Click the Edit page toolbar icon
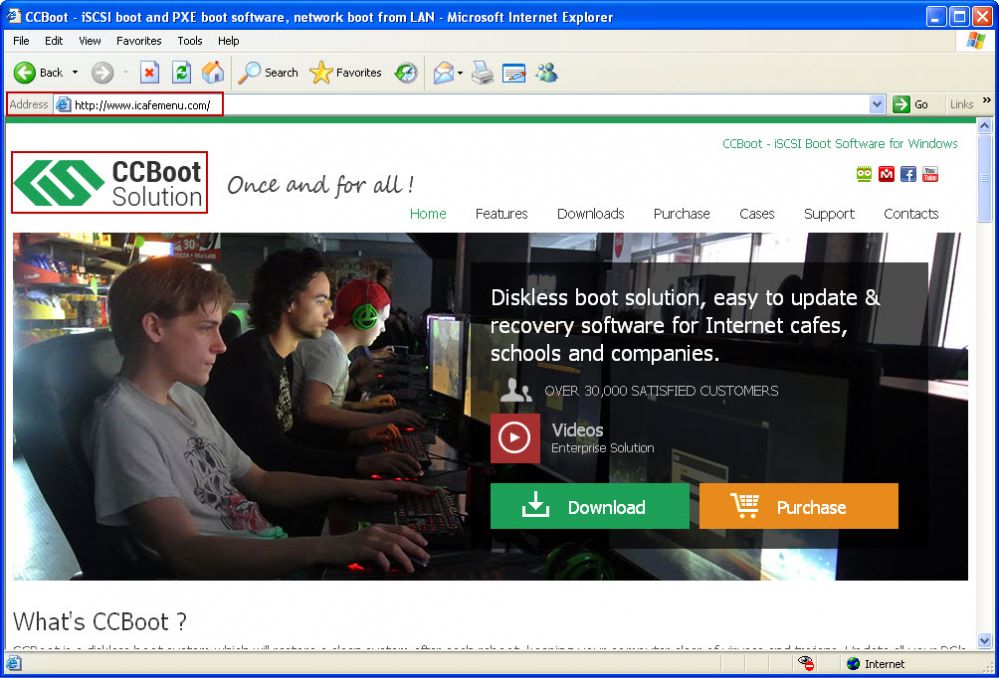 click(x=514, y=73)
